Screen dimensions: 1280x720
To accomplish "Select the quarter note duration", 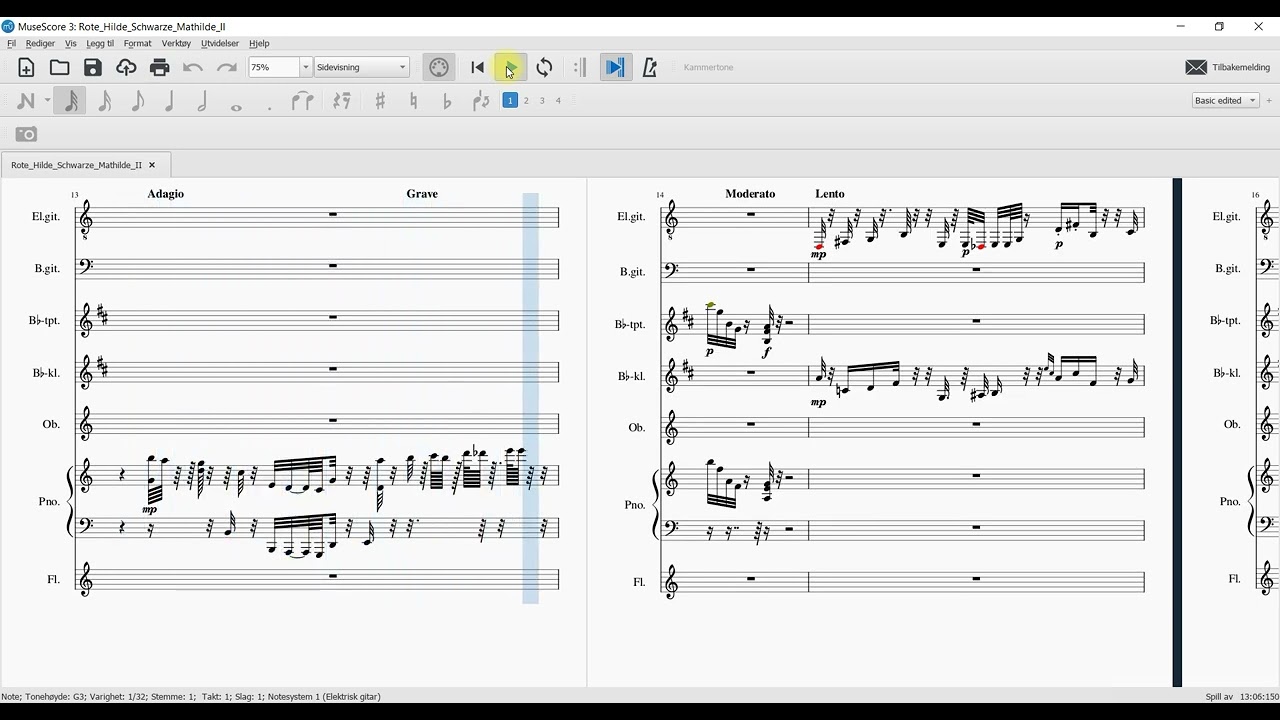I will [x=170, y=101].
